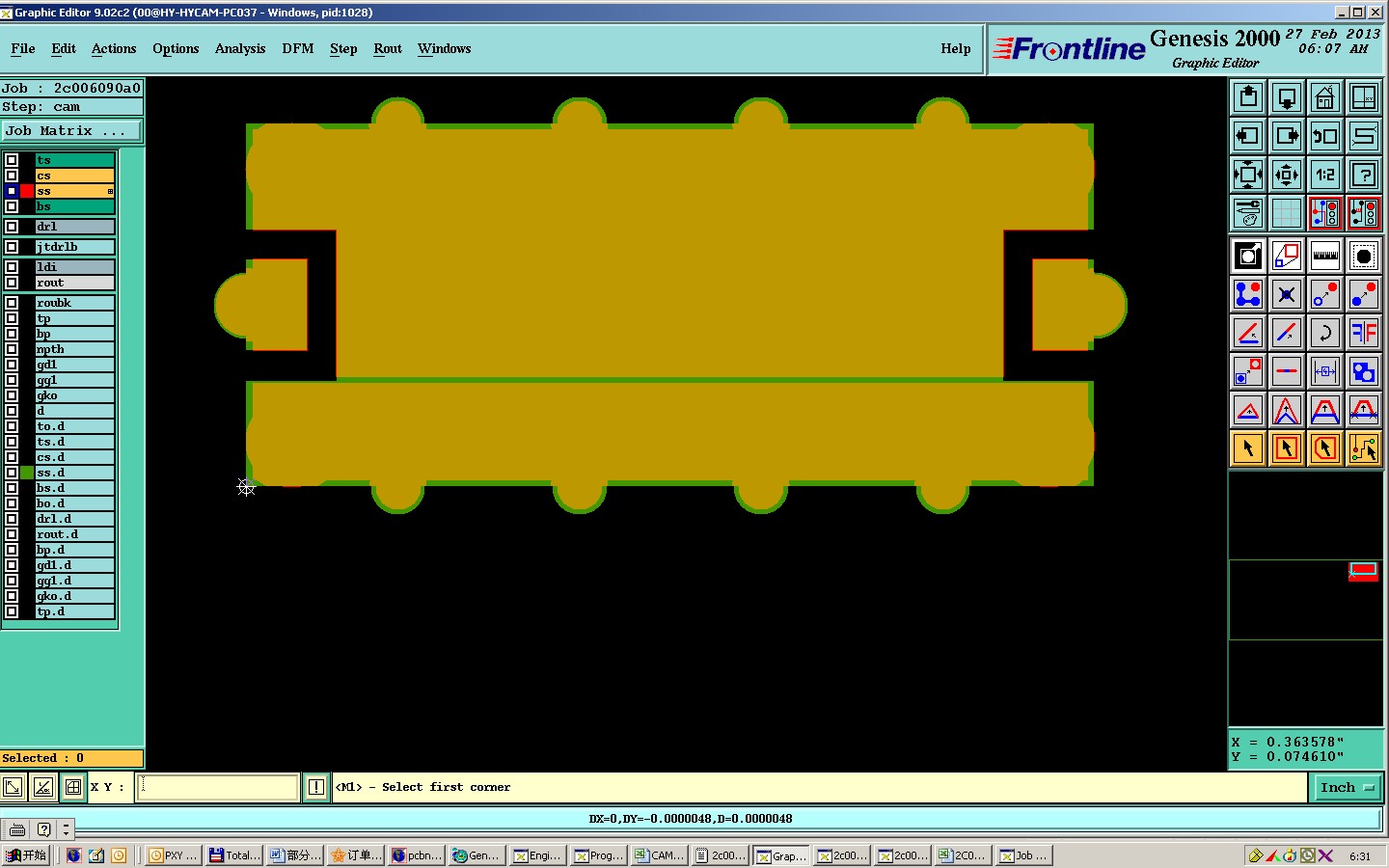Open the Inch units dropdown

coord(1348,787)
